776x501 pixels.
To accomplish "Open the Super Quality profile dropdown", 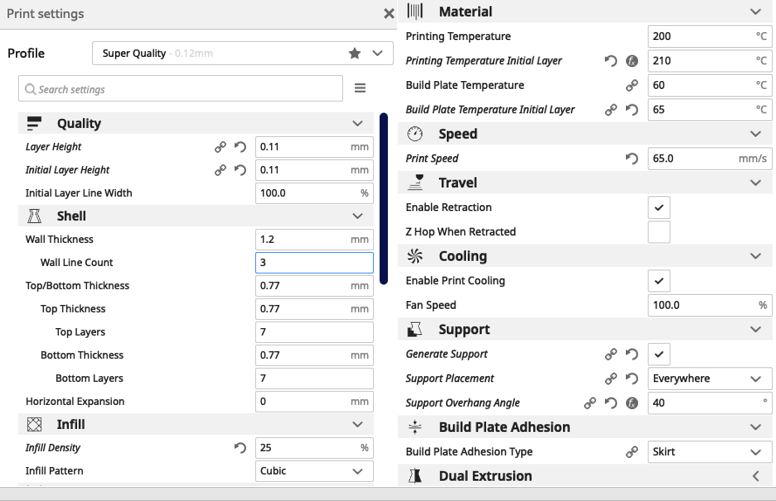I will 240,54.
